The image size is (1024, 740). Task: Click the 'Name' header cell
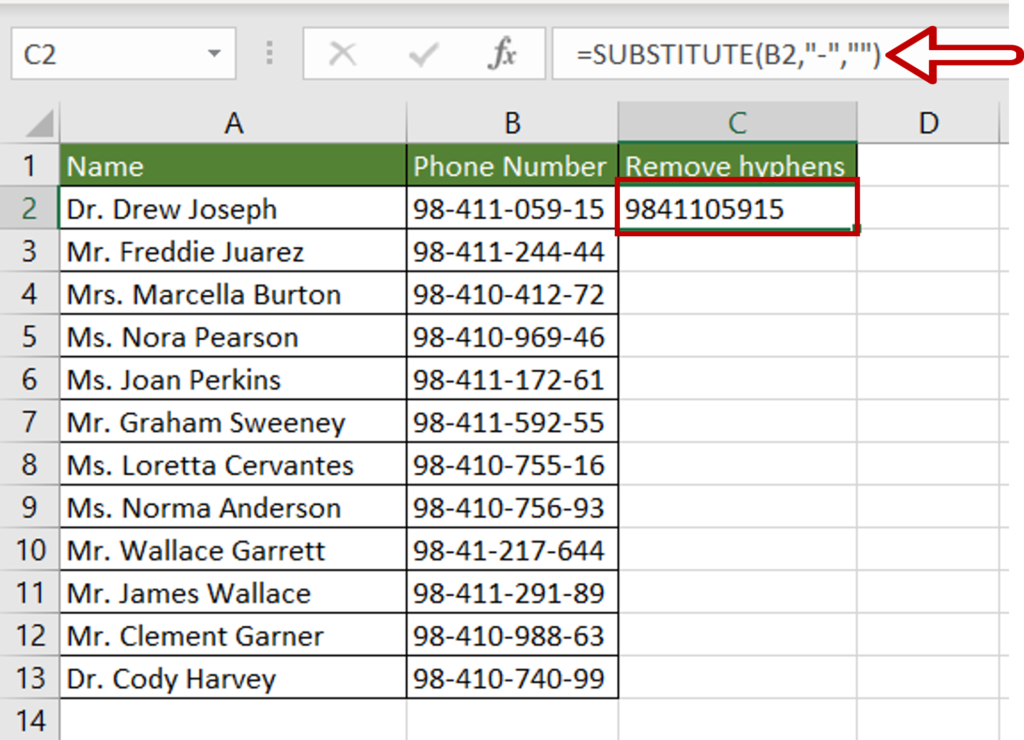[x=233, y=166]
